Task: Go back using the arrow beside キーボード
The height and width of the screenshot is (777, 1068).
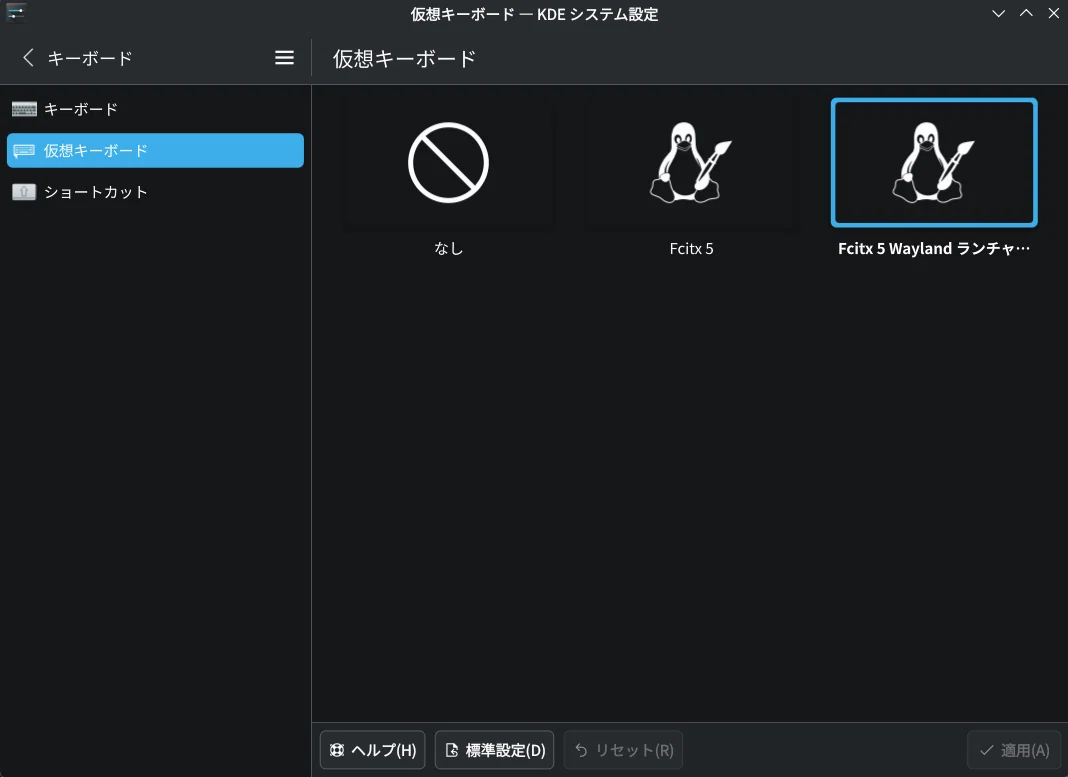Action: (28, 58)
